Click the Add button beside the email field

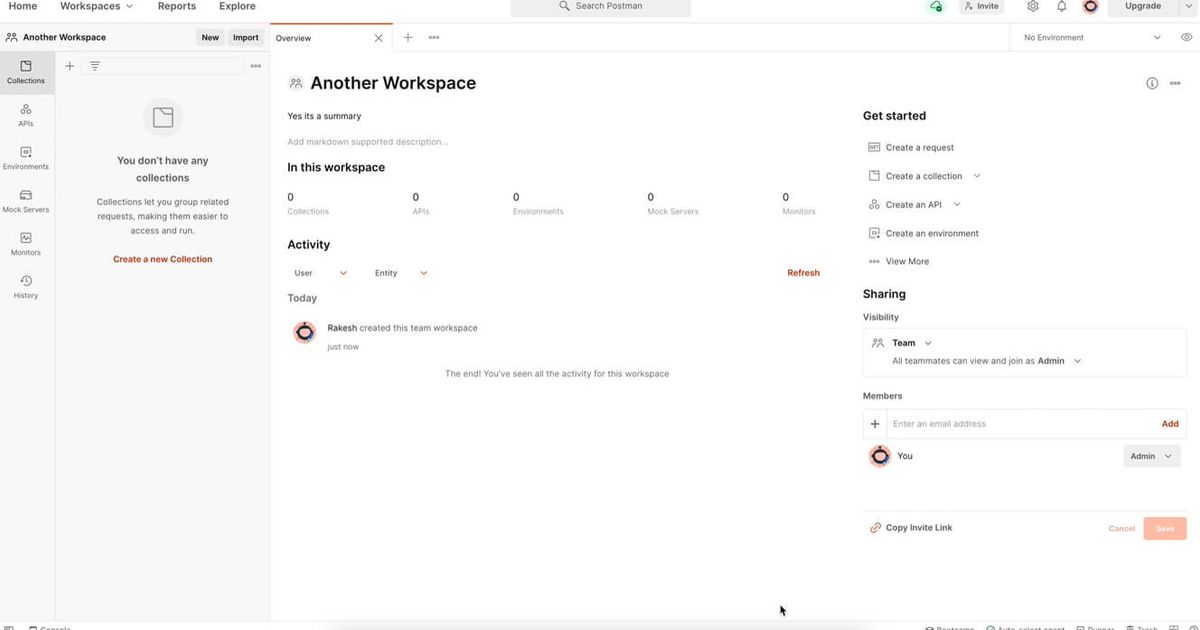(1170, 424)
